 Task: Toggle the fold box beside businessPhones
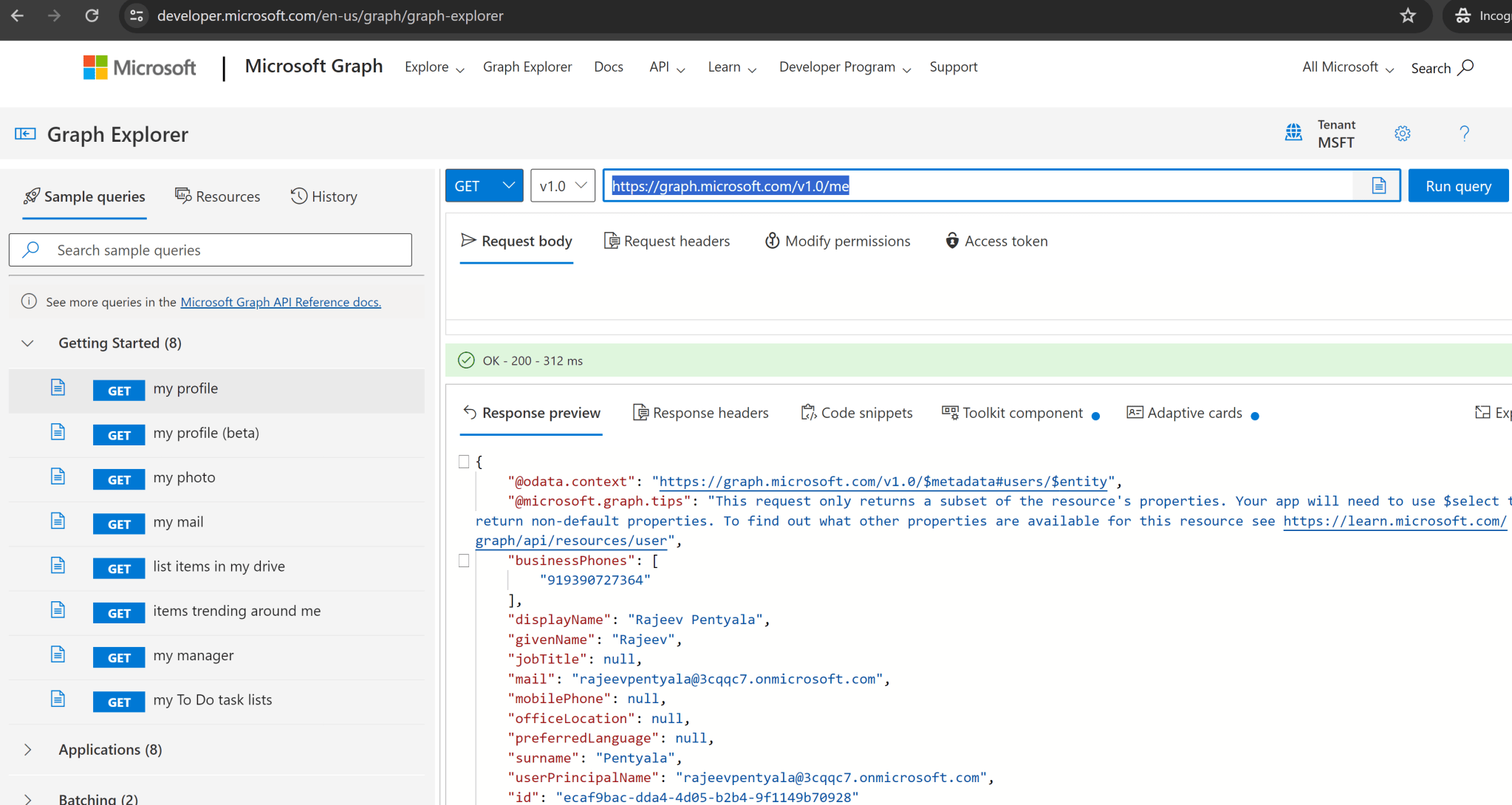click(x=464, y=561)
